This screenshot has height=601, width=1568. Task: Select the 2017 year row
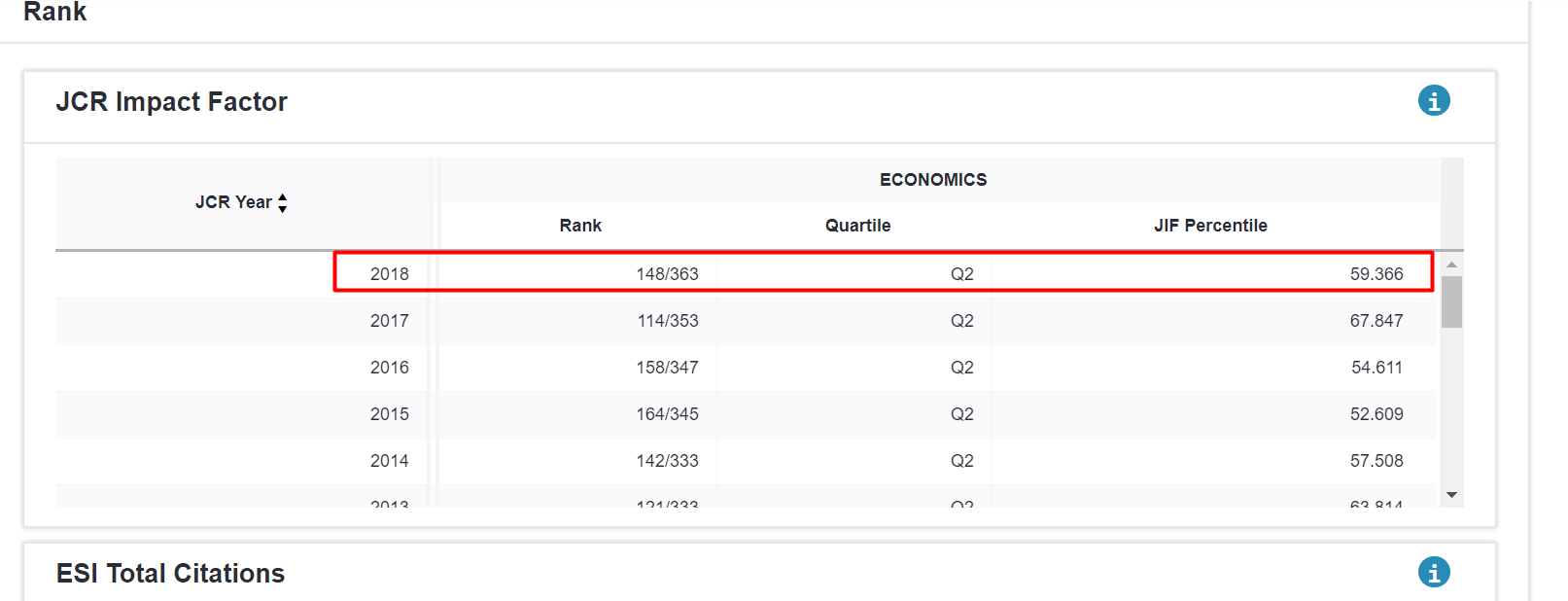tap(389, 321)
